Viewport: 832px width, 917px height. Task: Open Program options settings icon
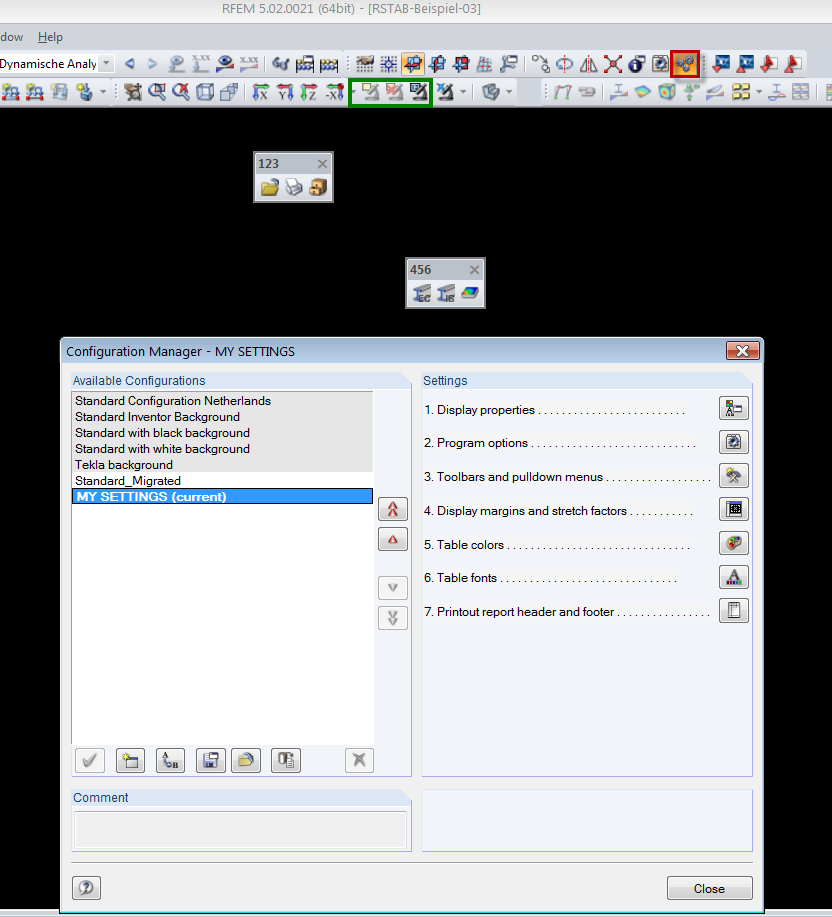(x=733, y=442)
